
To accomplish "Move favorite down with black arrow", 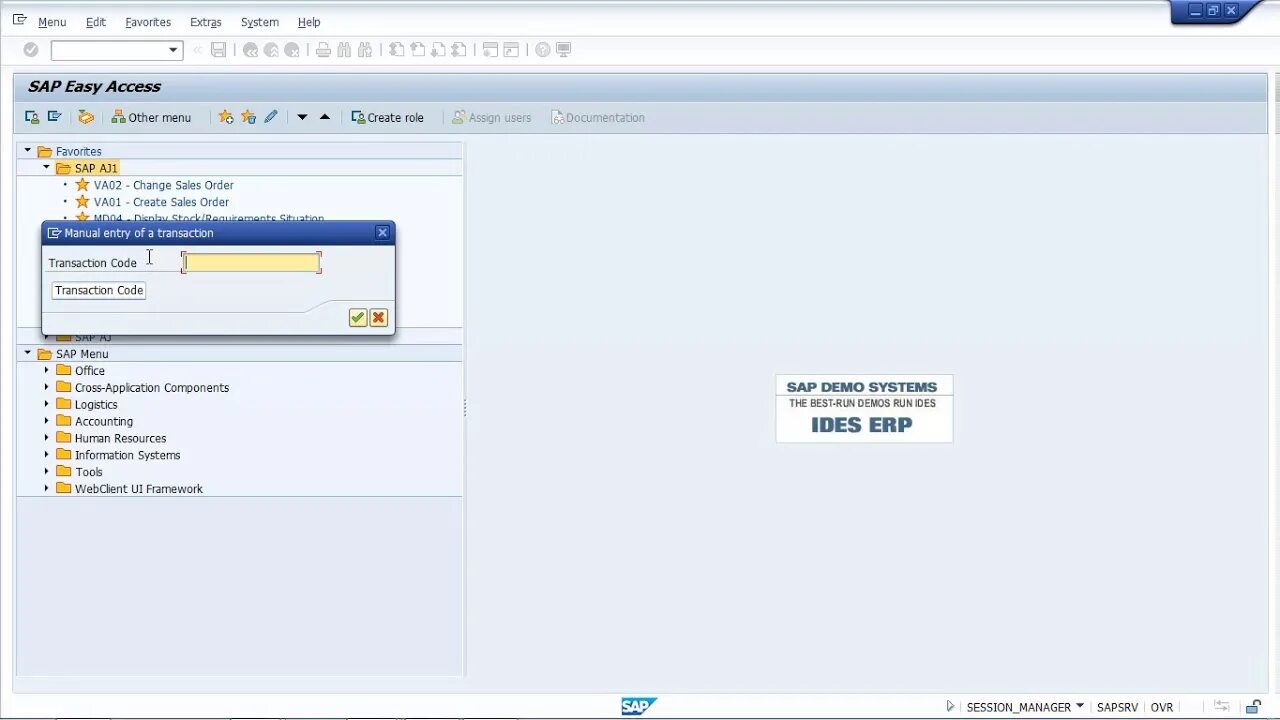I will tap(302, 117).
